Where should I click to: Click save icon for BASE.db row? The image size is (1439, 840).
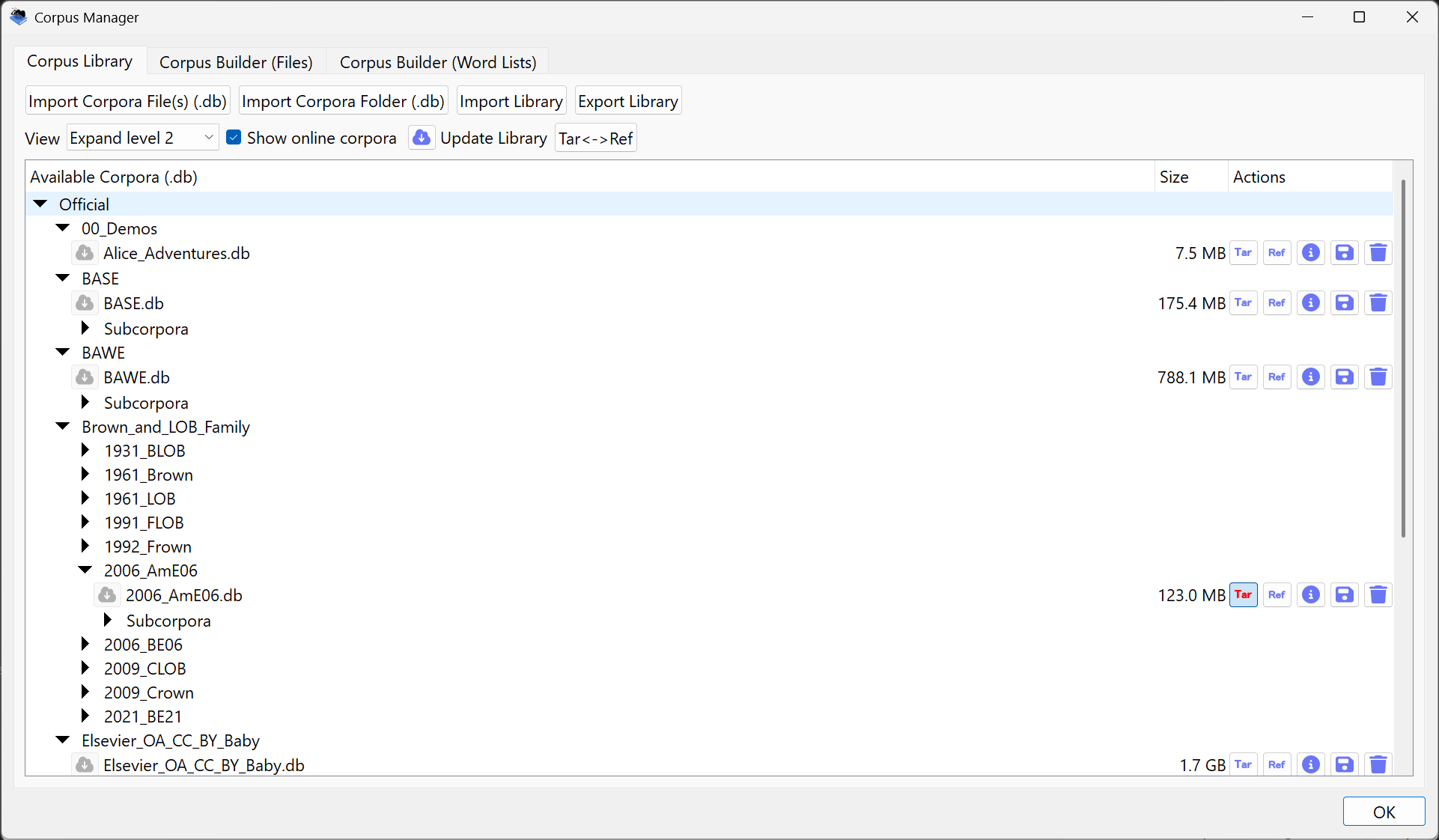tap(1344, 303)
